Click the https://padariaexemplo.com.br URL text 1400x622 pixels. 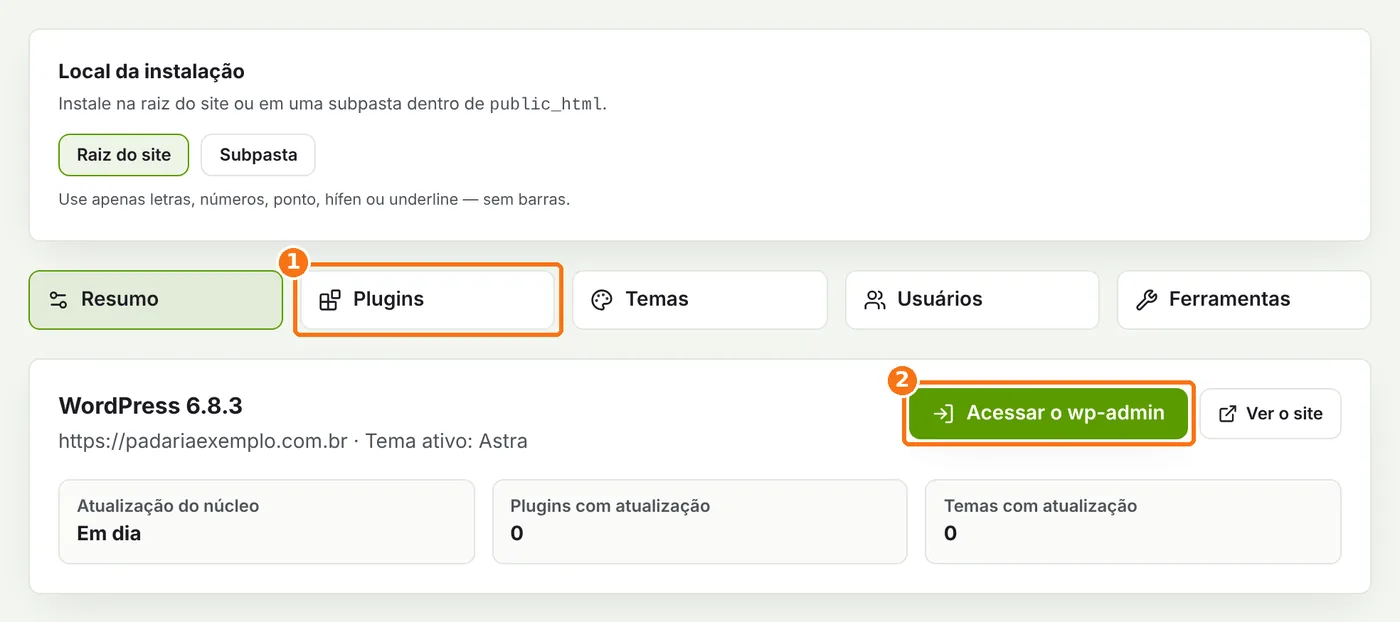click(203, 441)
